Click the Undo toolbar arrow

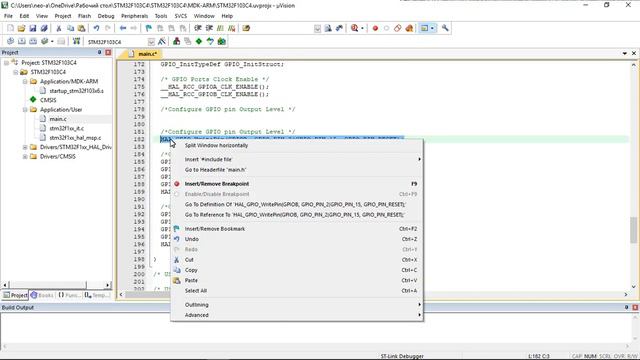tap(96, 28)
